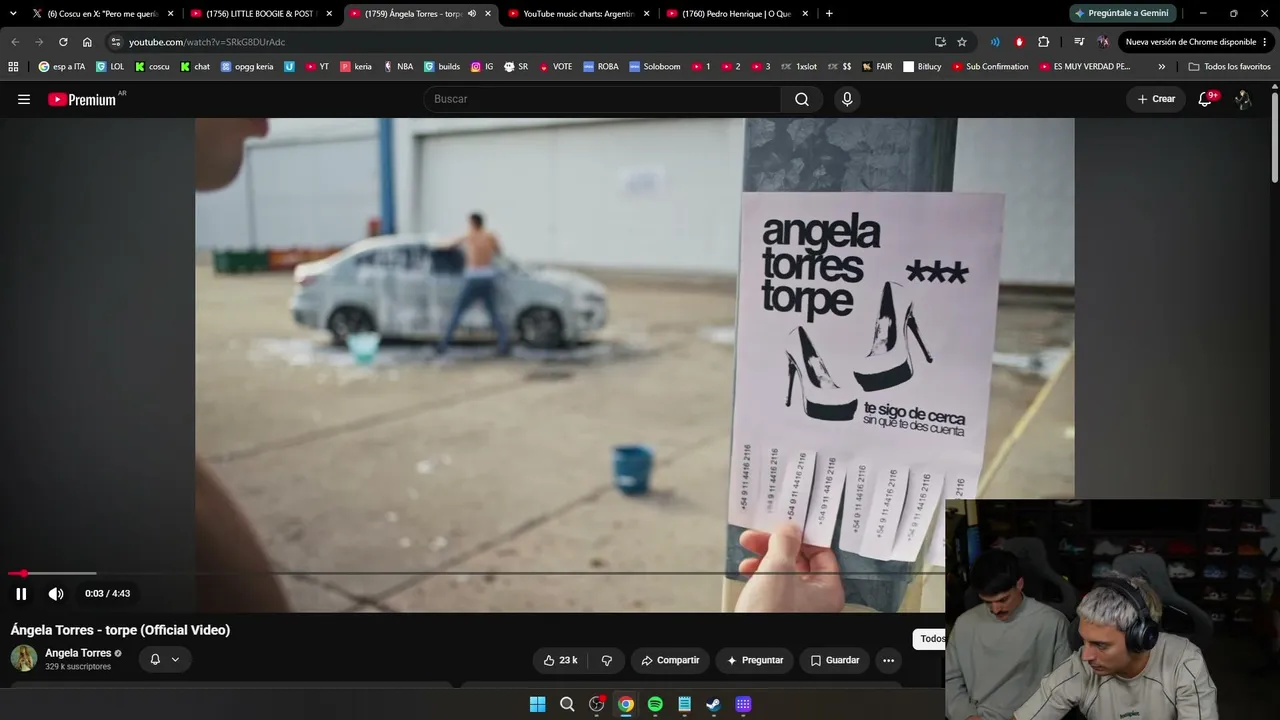Open the YouTube notifications bell
Image resolution: width=1280 pixels, height=720 pixels.
pyautogui.click(x=1205, y=99)
